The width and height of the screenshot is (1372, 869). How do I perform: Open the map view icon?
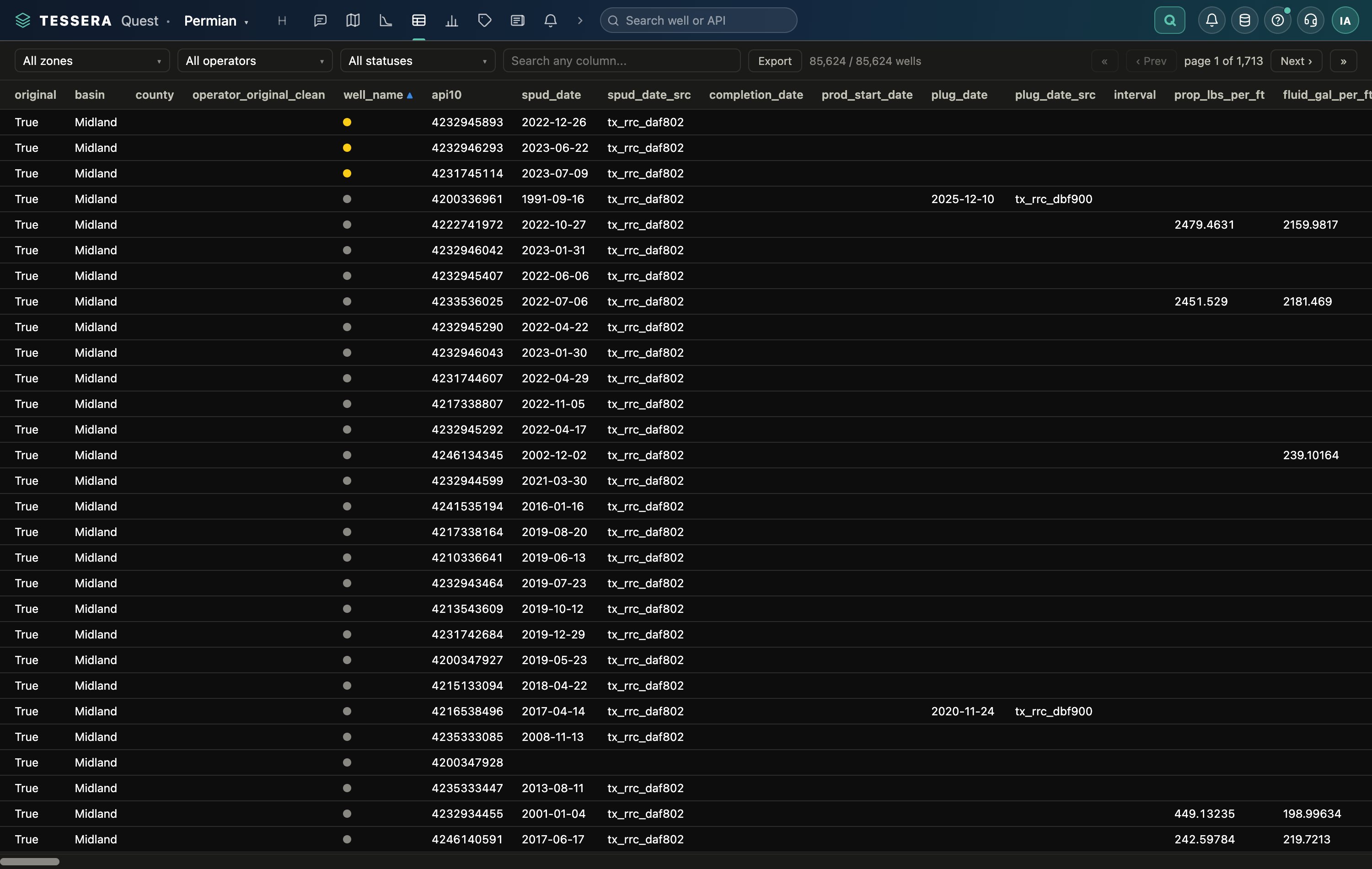click(353, 21)
